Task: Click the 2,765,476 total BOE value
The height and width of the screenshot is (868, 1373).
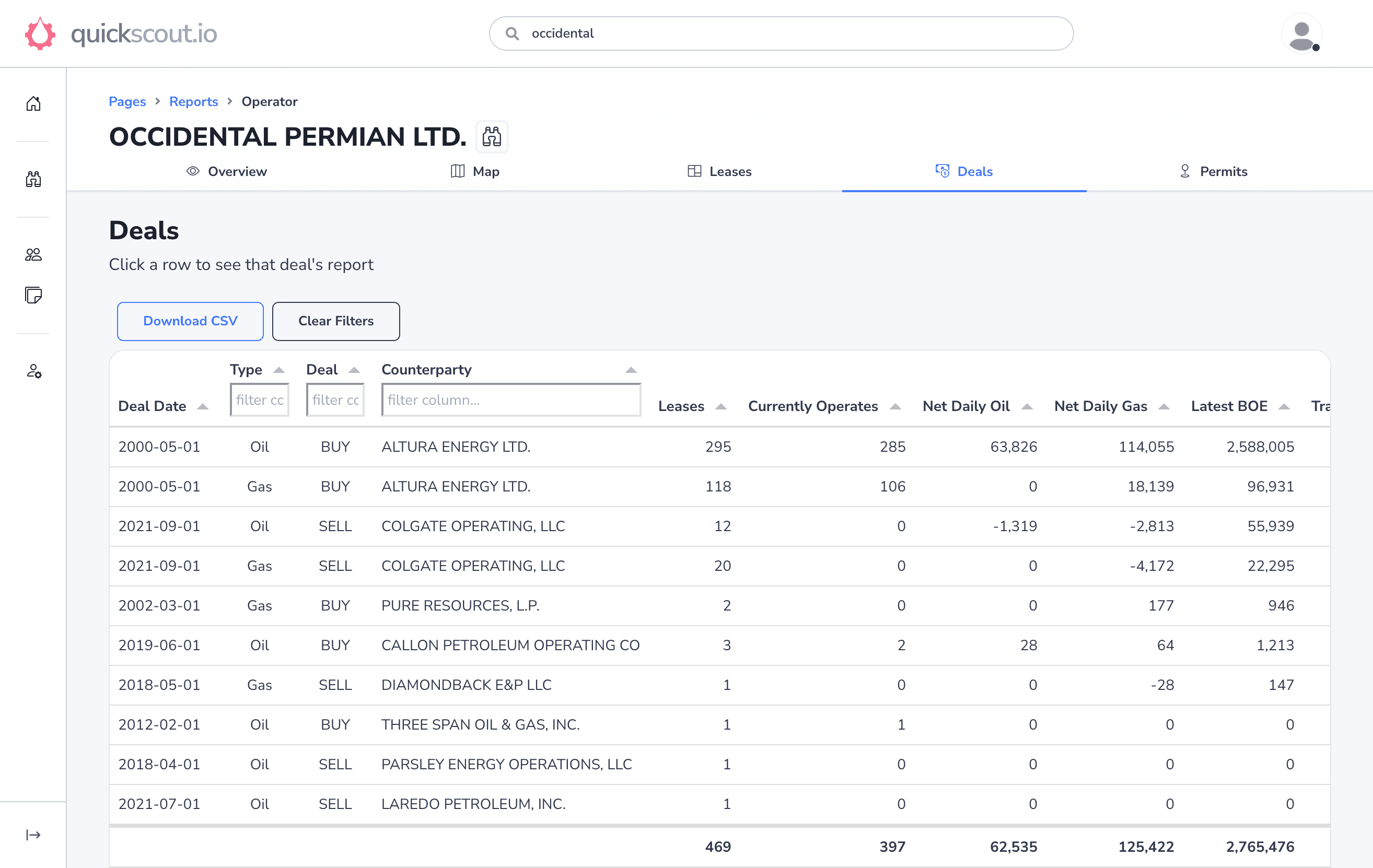Action: [x=1260, y=847]
